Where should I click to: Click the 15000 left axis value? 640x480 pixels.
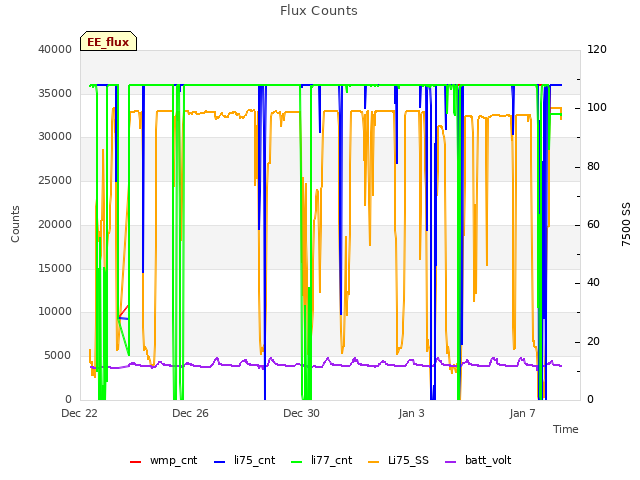[55, 268]
